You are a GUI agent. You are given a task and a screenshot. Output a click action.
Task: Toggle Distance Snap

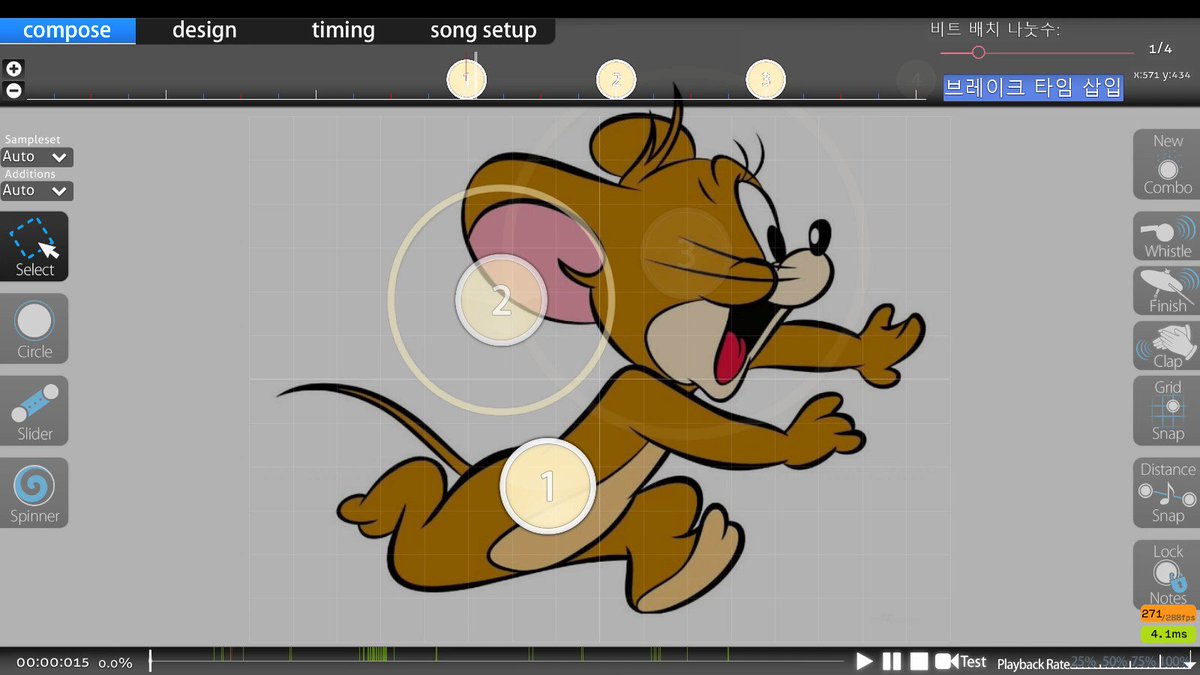pyautogui.click(x=1166, y=493)
